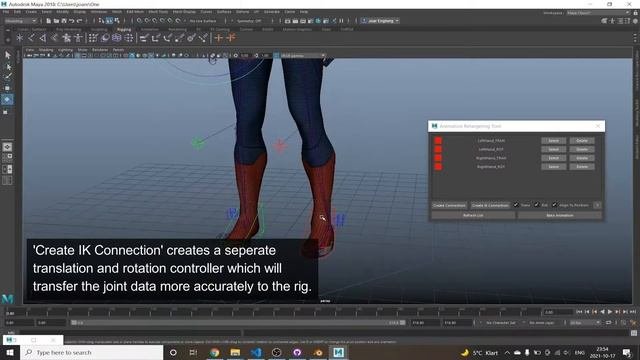Click the Bake Animation button

tap(560, 215)
